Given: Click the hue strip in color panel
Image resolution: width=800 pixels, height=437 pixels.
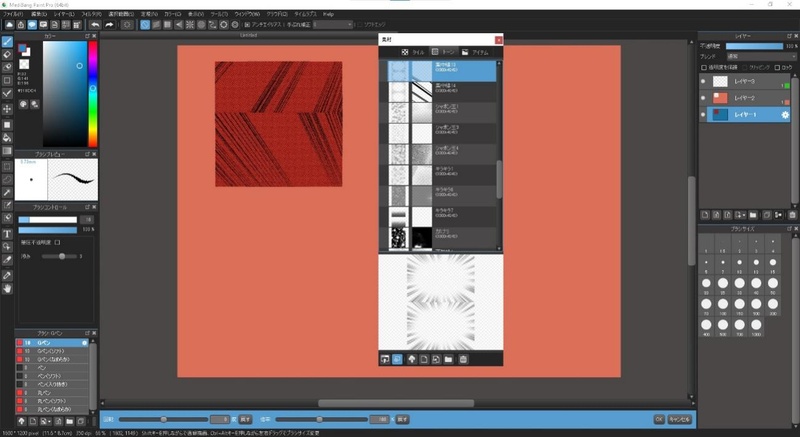Looking at the screenshot, I should [92, 94].
